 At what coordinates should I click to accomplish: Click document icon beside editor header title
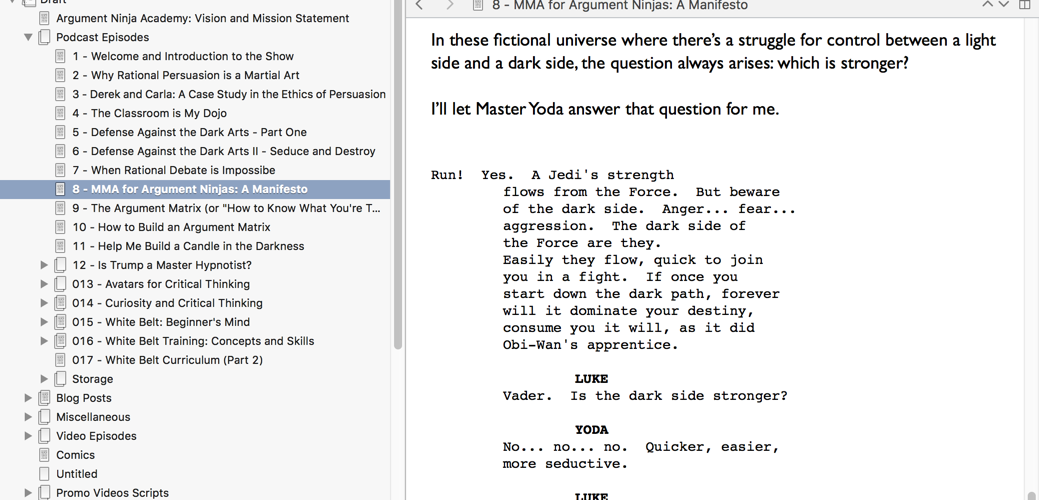[x=478, y=5]
